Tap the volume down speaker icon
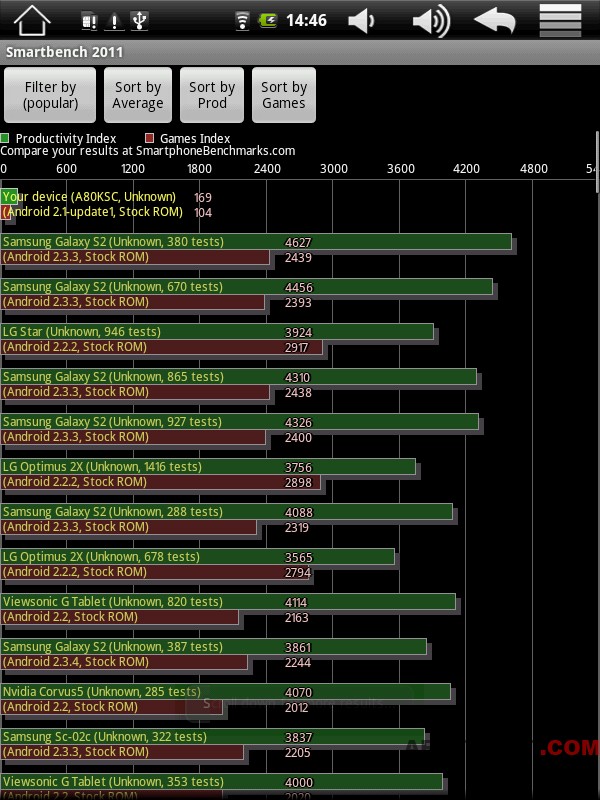 [362, 21]
